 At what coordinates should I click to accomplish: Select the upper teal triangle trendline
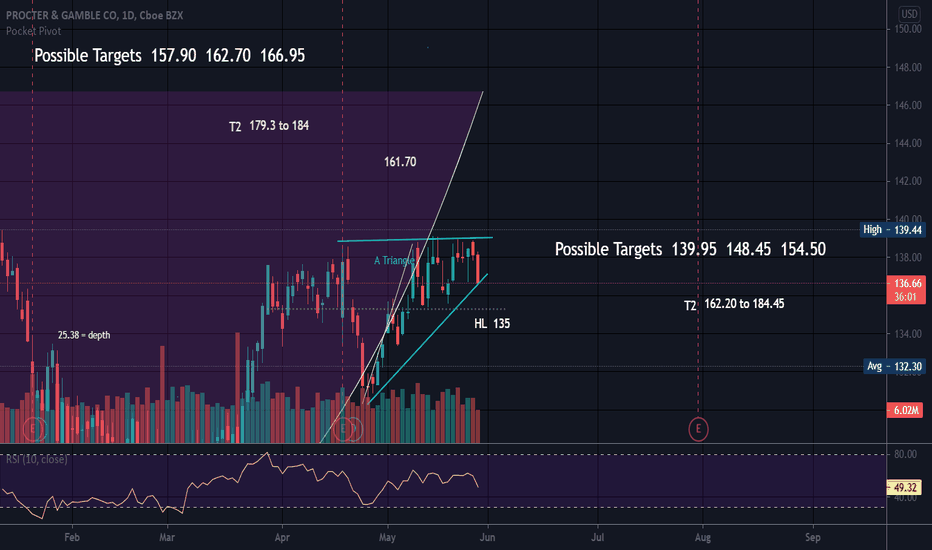click(415, 239)
